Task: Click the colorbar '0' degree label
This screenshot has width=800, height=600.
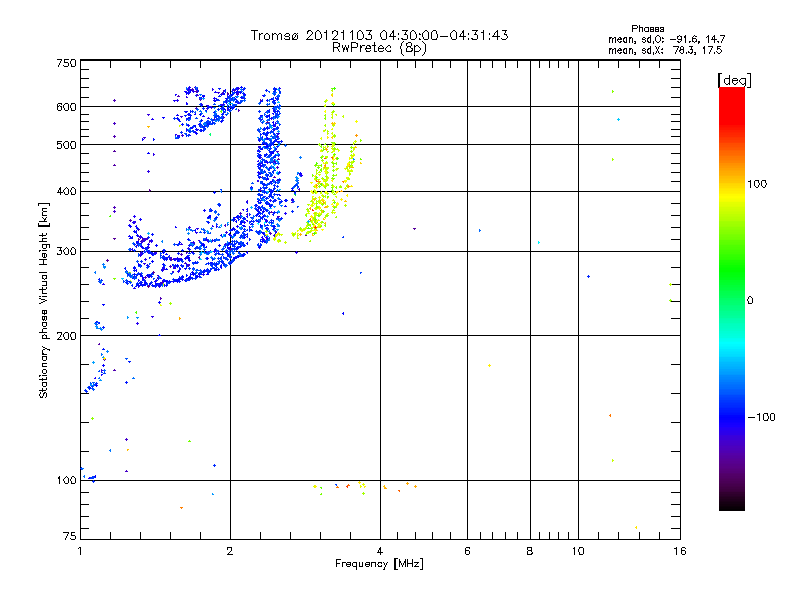Action: point(750,301)
